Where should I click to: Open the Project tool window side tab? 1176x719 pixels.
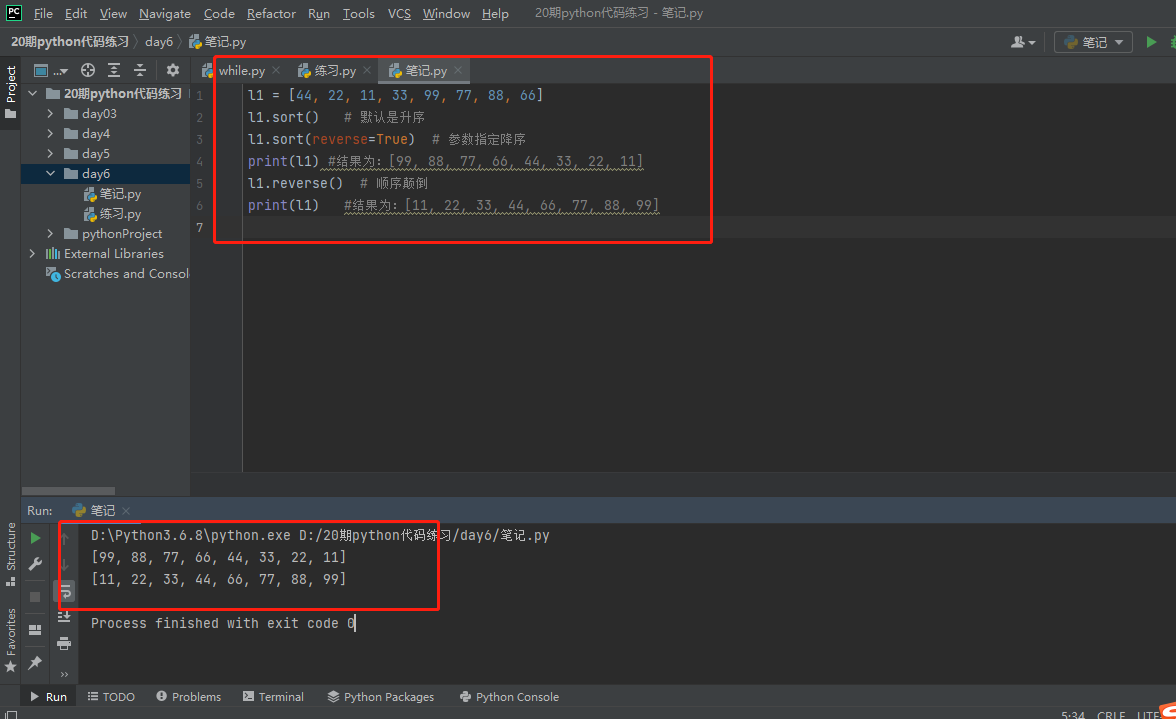coord(10,92)
